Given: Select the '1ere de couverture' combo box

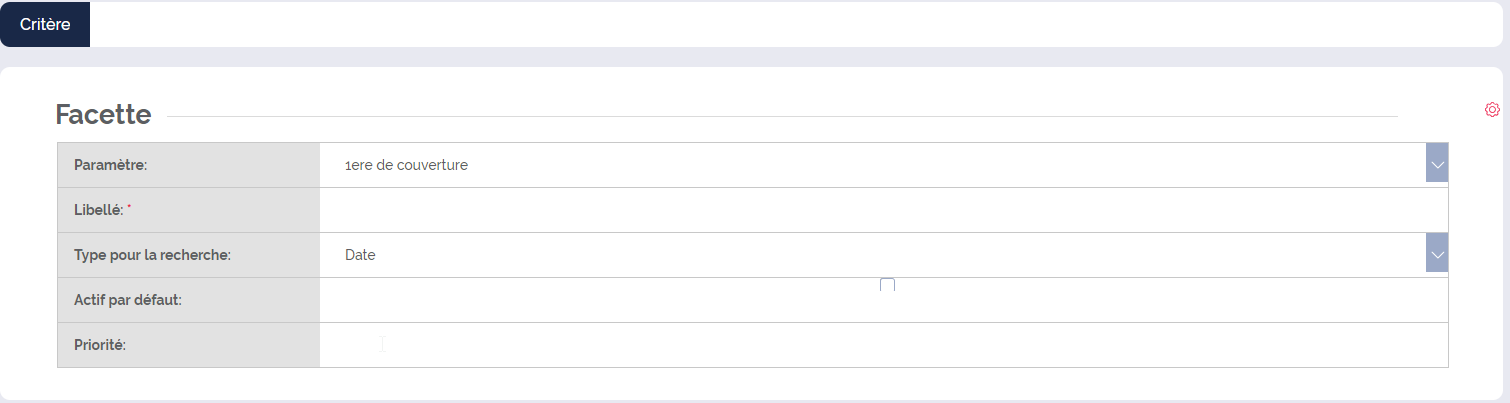Looking at the screenshot, I should 884,165.
